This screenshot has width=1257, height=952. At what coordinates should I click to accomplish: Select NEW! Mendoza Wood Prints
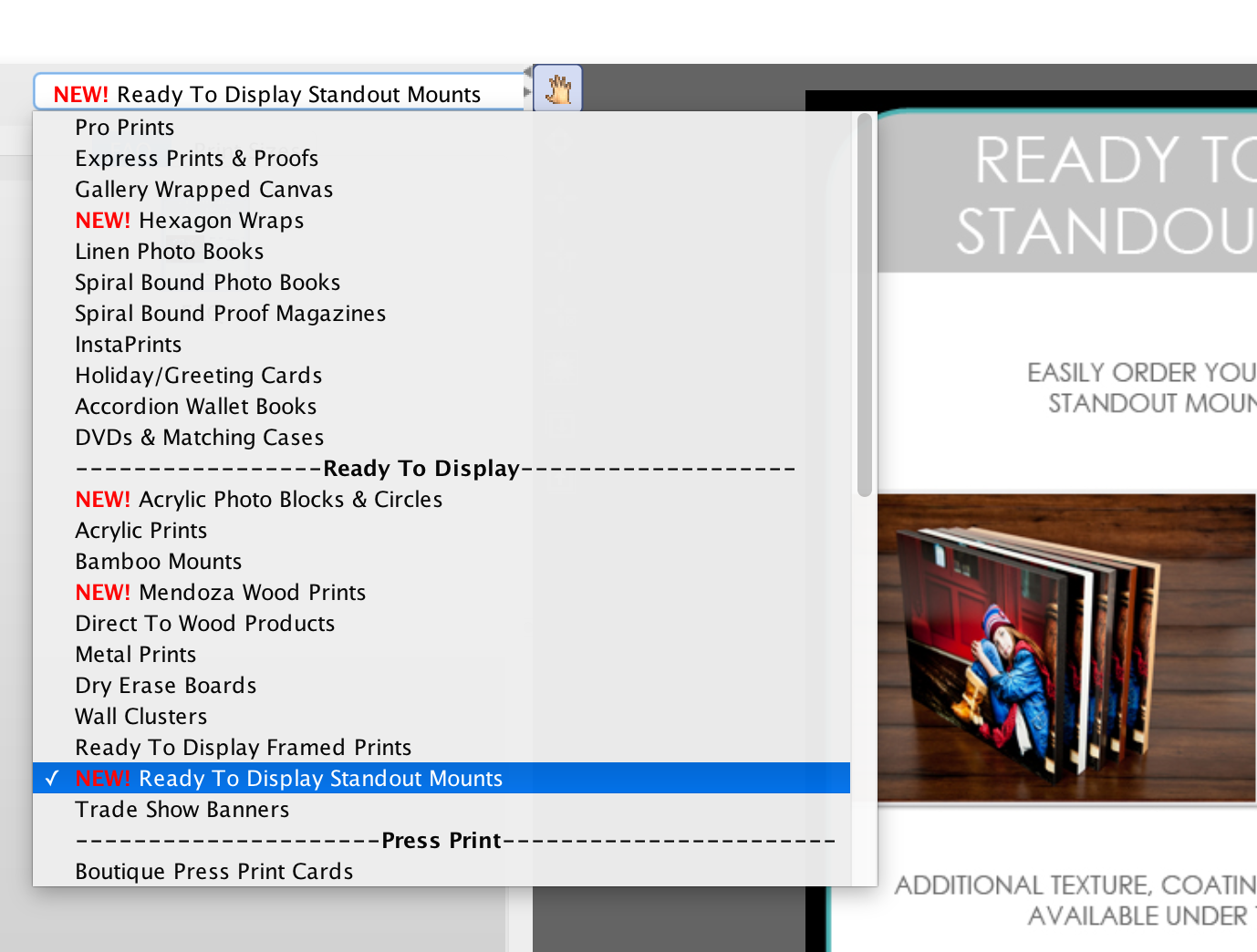pos(442,593)
